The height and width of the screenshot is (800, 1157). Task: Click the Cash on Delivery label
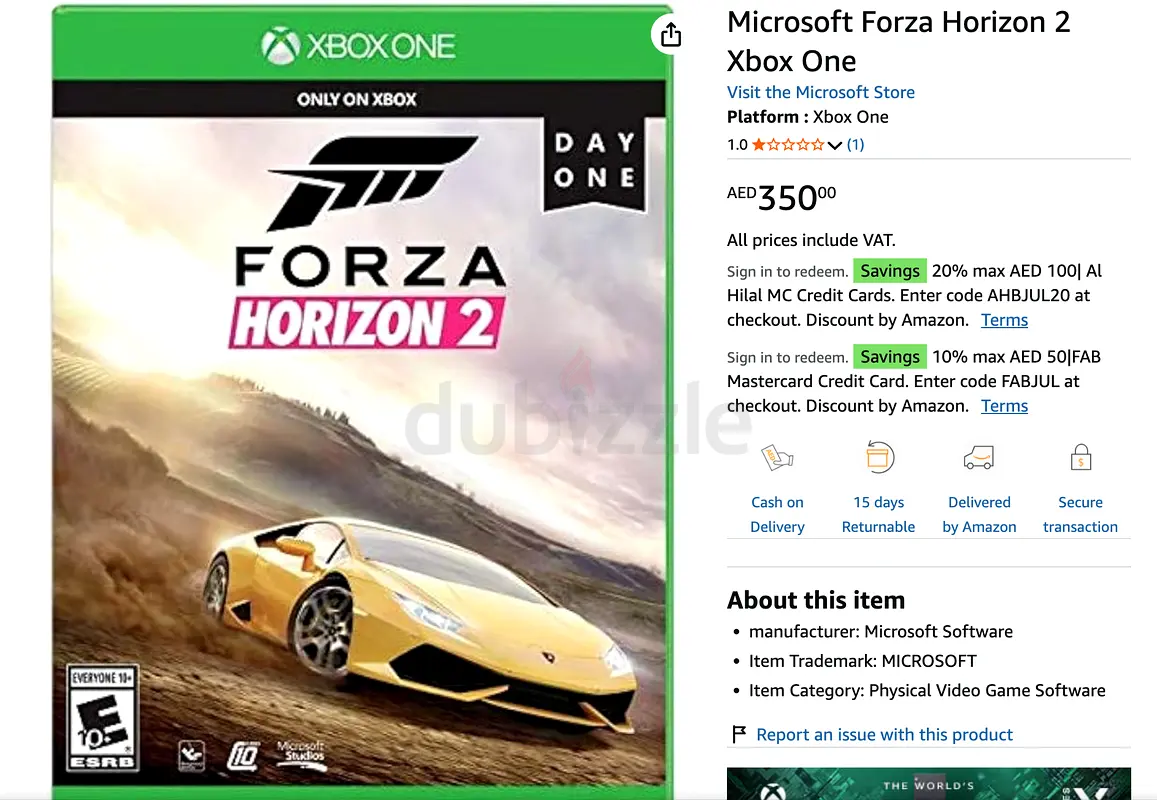777,514
